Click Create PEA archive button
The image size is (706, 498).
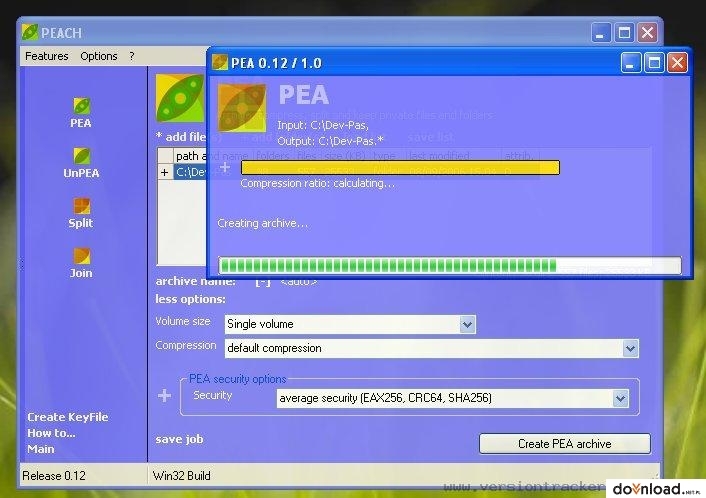pyautogui.click(x=565, y=444)
